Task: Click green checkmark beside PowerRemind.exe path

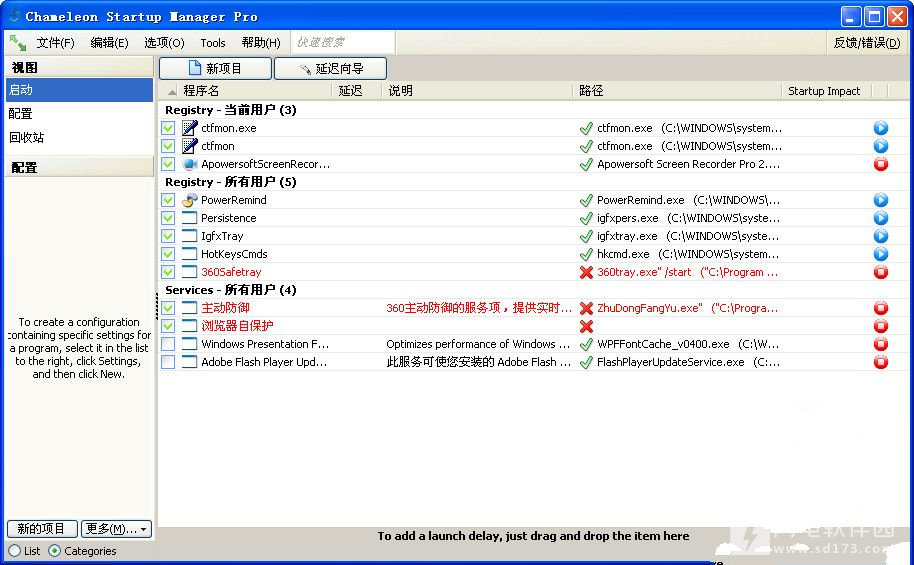Action: [x=586, y=200]
